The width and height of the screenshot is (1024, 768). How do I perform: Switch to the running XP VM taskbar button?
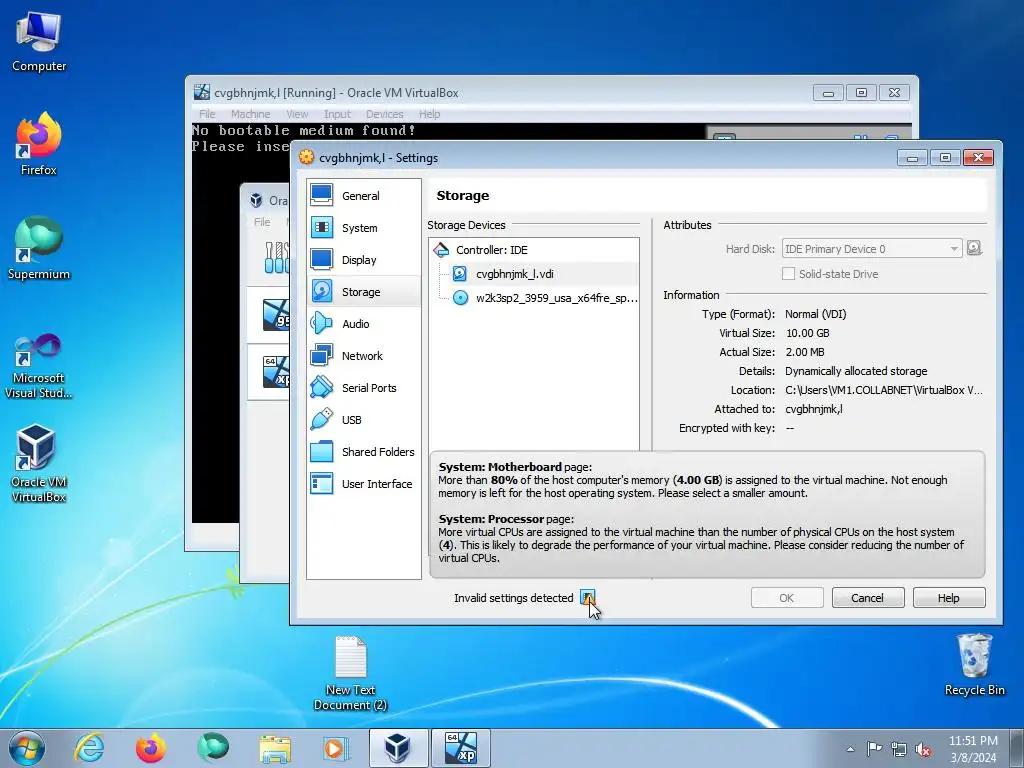[461, 748]
